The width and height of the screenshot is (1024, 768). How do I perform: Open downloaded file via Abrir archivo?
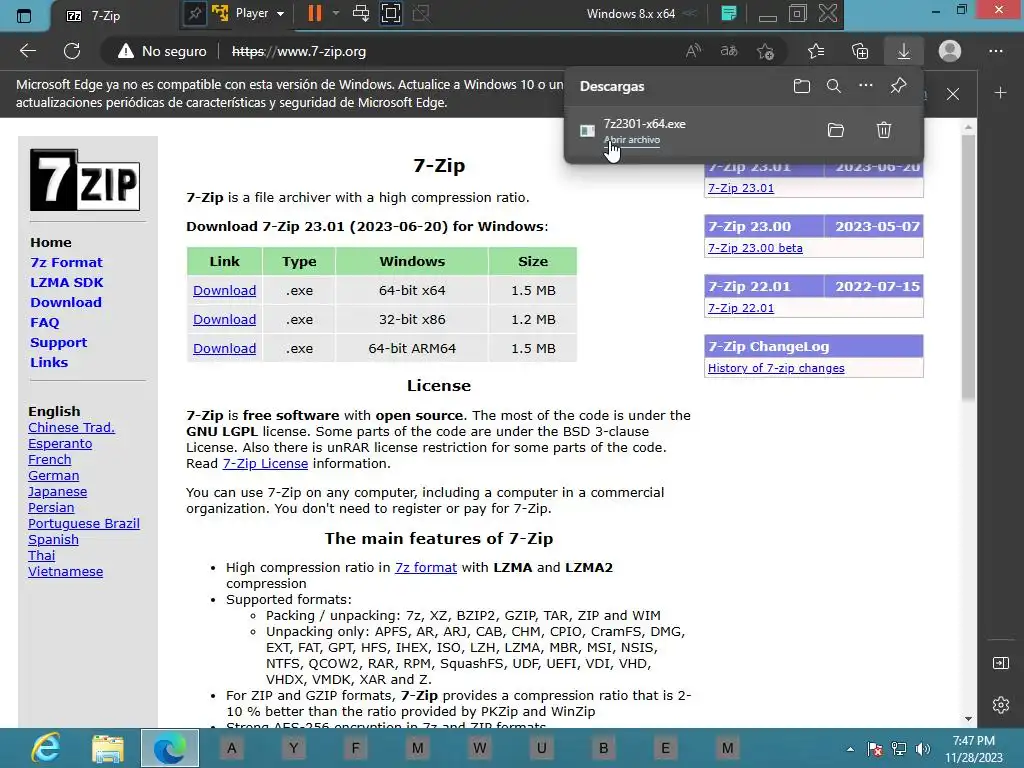(x=632, y=140)
